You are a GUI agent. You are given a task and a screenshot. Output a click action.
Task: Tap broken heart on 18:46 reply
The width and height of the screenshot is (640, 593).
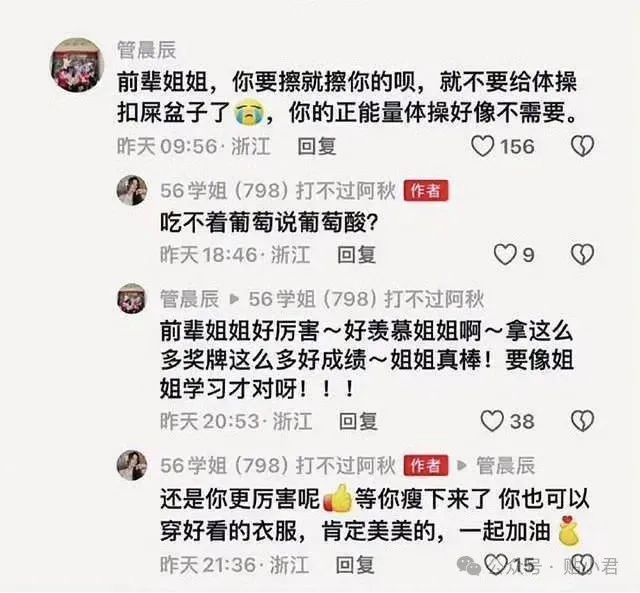[x=582, y=255]
